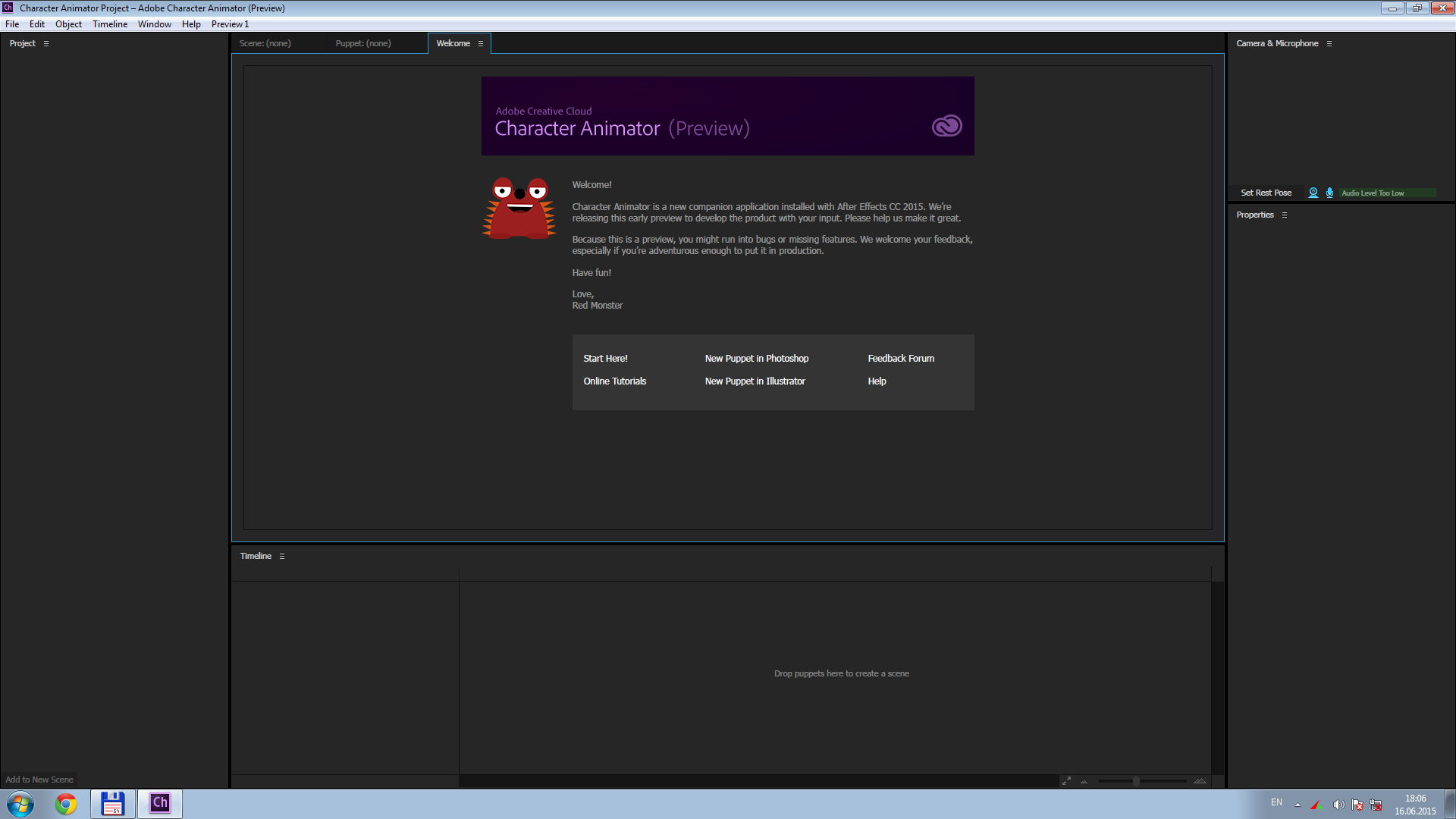
Task: Click the timeline zoom slider handle
Action: click(x=1136, y=780)
